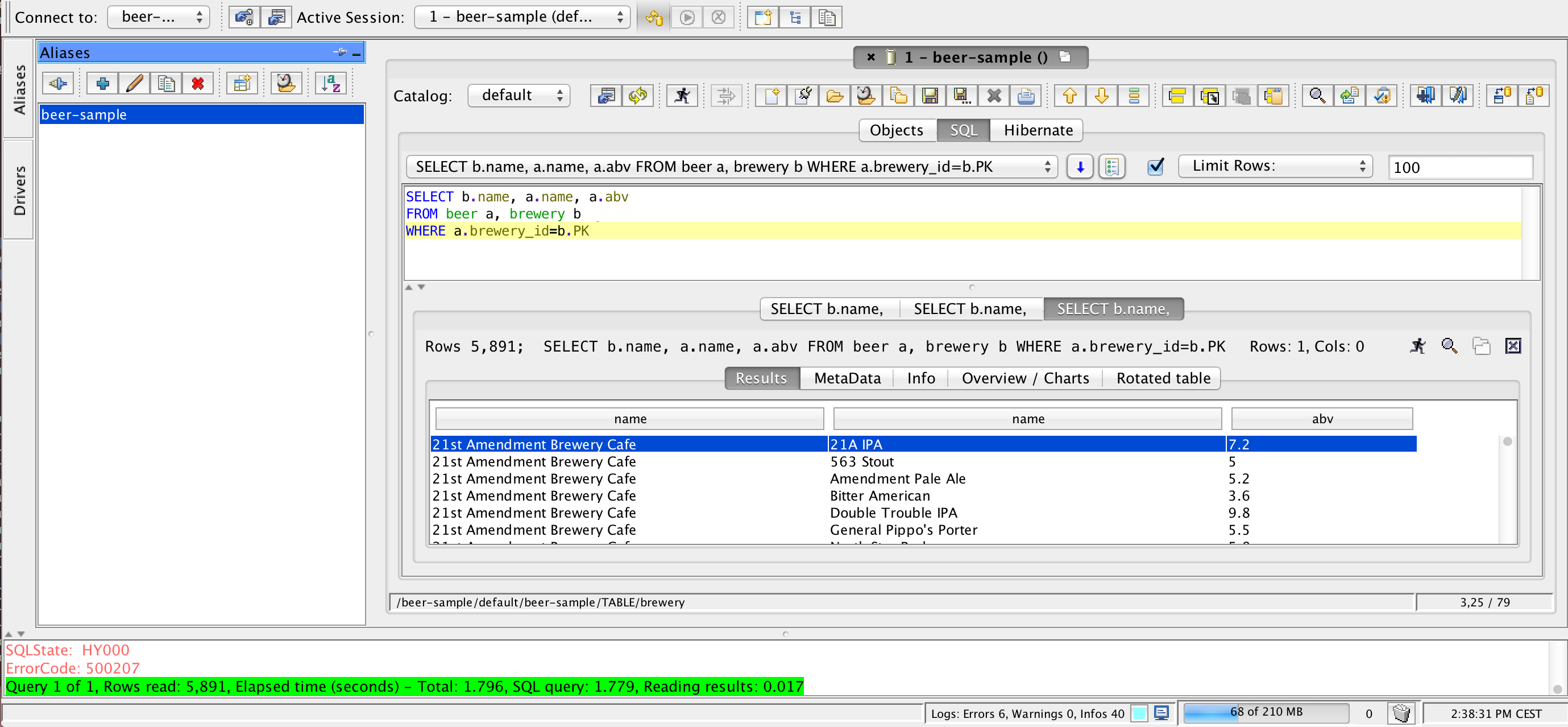1568x727 pixels.
Task: Click the commit/rollback yellow icon in main toolbar
Action: tap(654, 18)
